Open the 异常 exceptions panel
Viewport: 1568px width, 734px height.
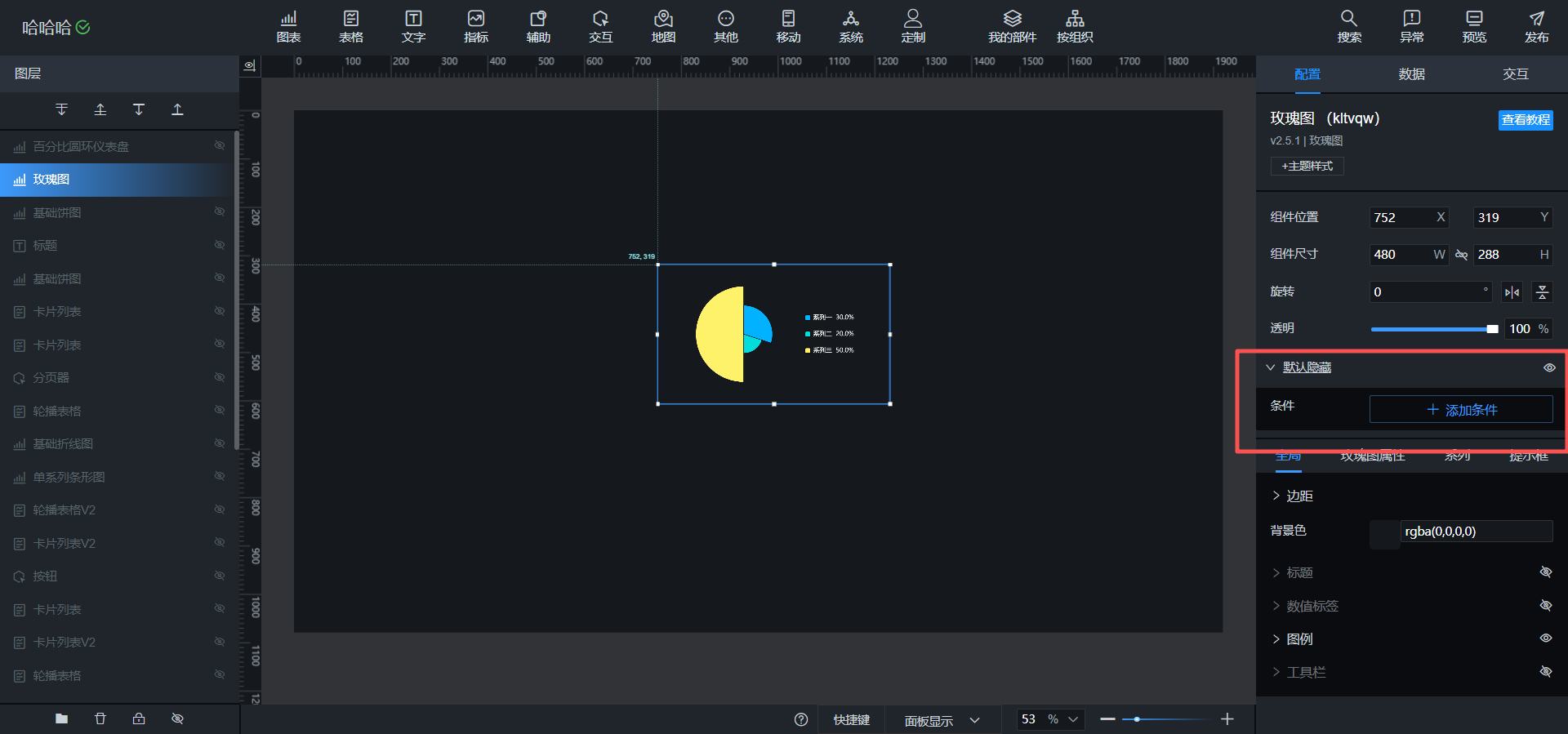(x=1411, y=27)
